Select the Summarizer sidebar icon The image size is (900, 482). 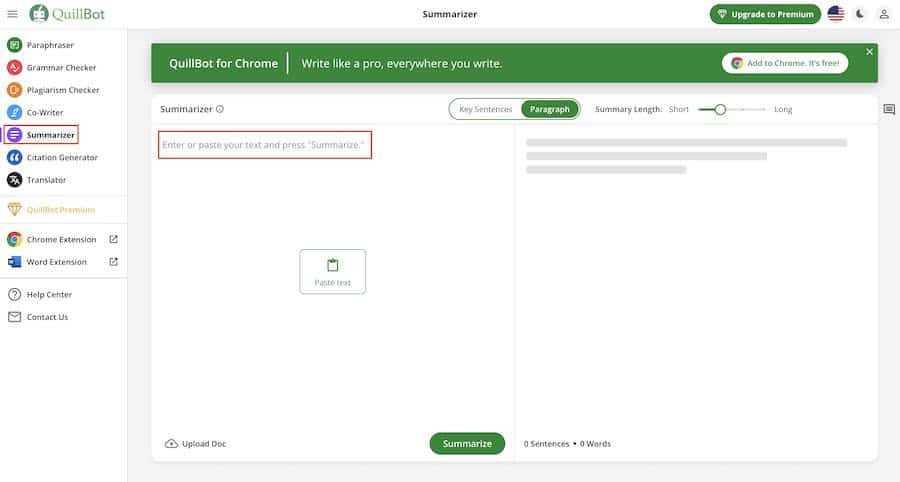(14, 134)
